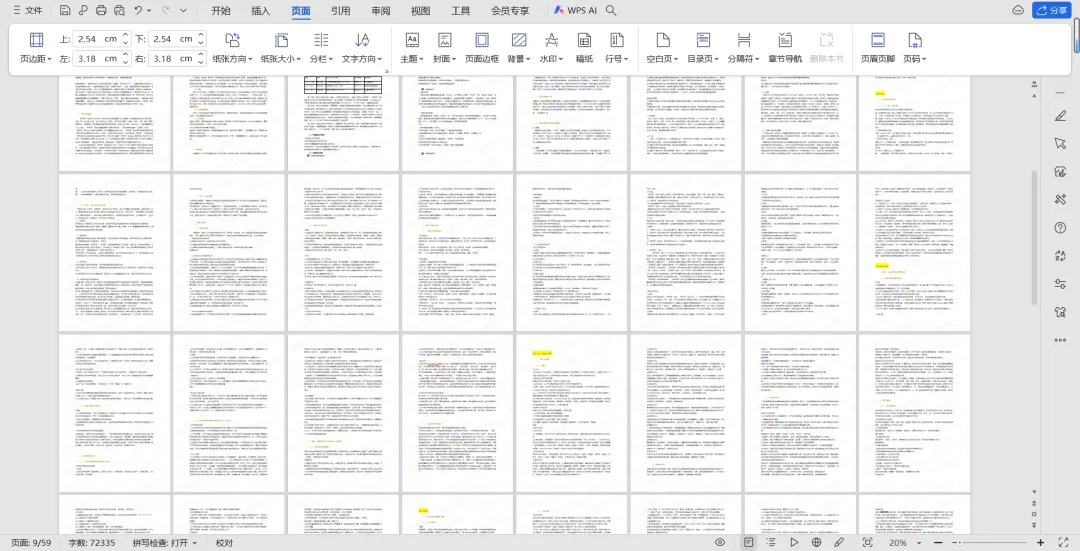Screen dimensions: 1080x551
Task: Switch to the 开始 tab
Action: pos(221,10)
